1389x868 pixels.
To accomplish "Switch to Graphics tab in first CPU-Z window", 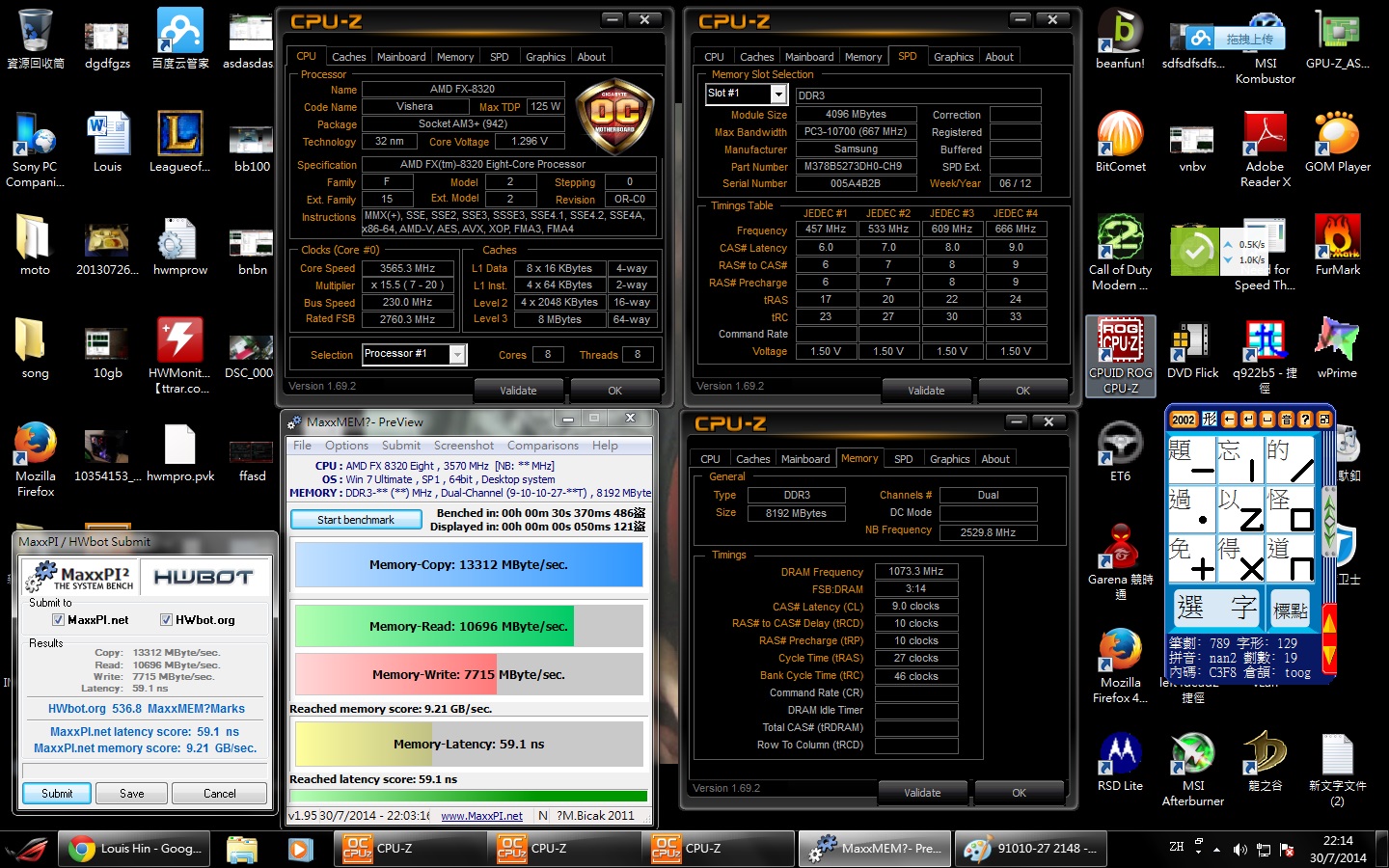I will (x=545, y=57).
